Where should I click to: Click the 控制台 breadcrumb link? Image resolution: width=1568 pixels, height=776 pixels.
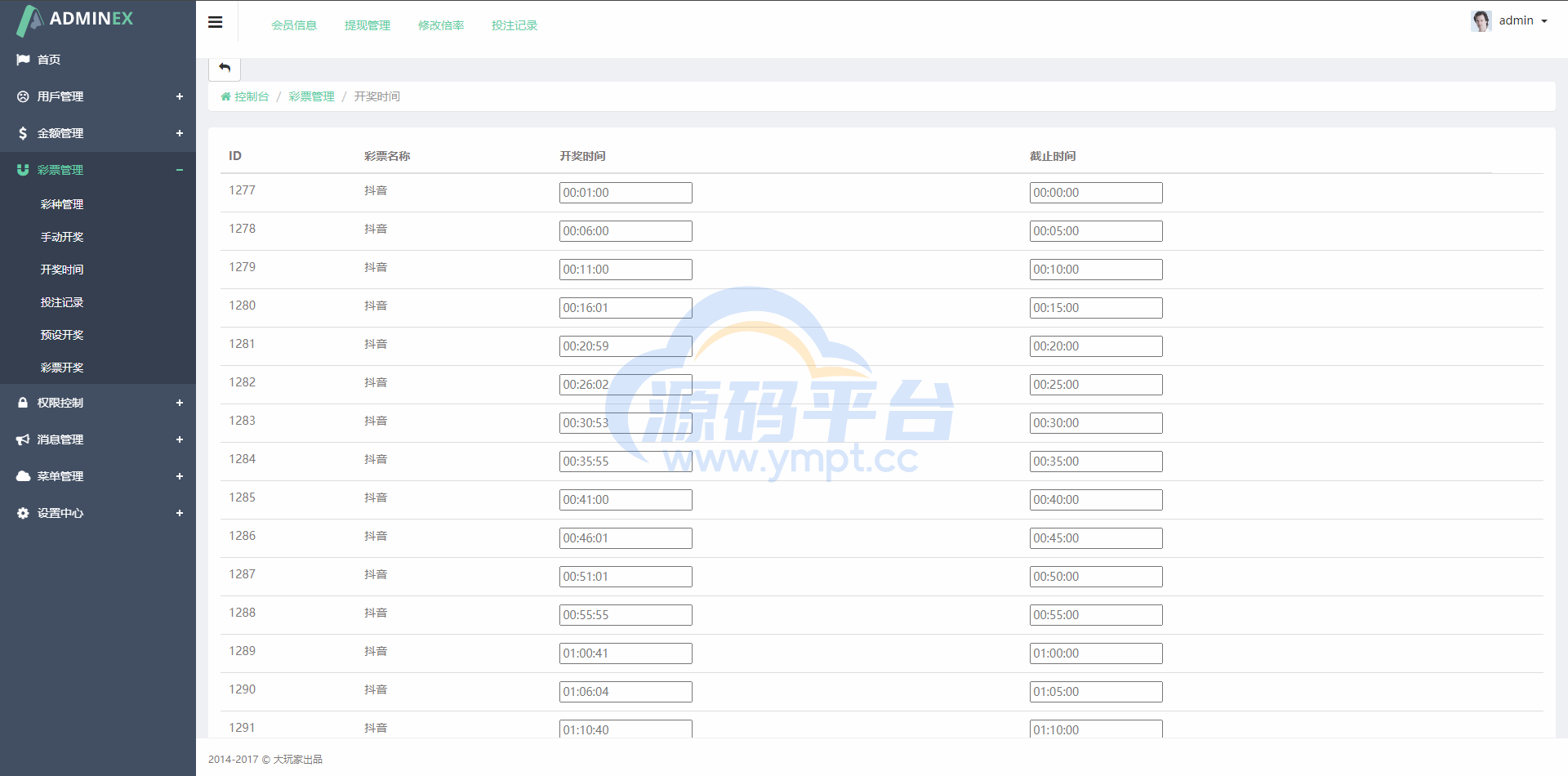point(252,96)
